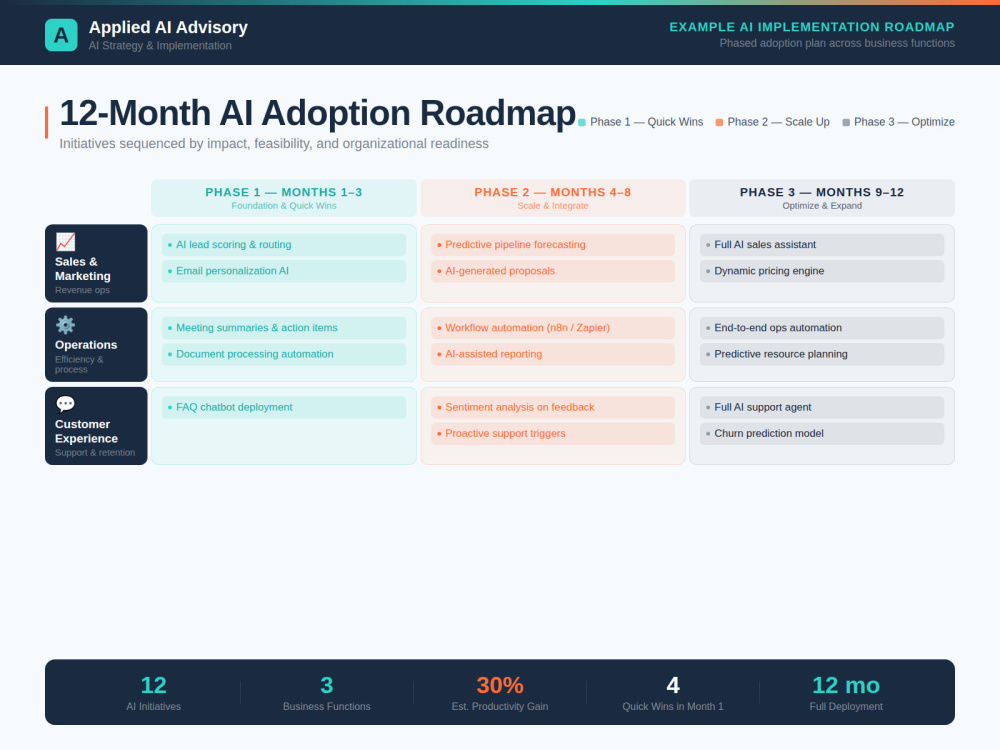Image resolution: width=1000 pixels, height=750 pixels.
Task: Click 'Sentiment analysis on feedback' item
Action: [553, 408]
